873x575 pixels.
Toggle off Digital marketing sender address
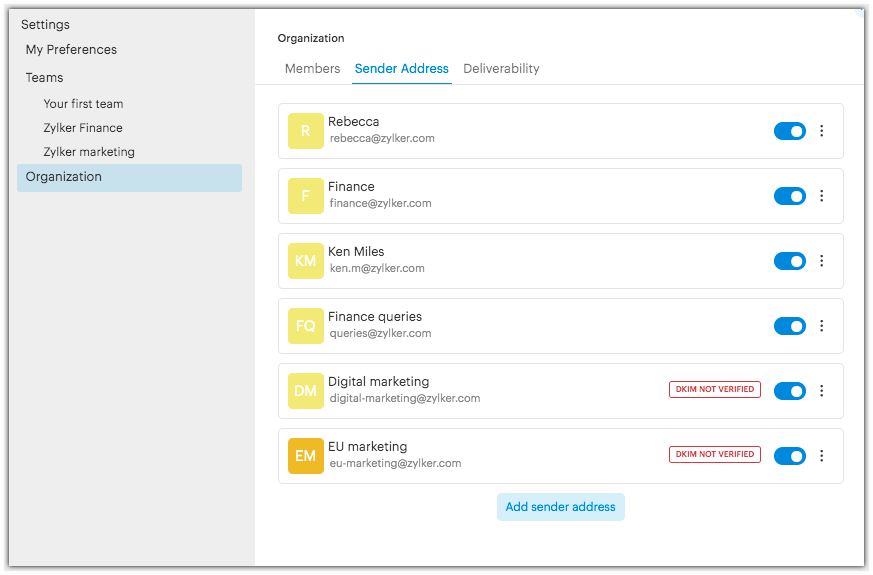click(789, 391)
